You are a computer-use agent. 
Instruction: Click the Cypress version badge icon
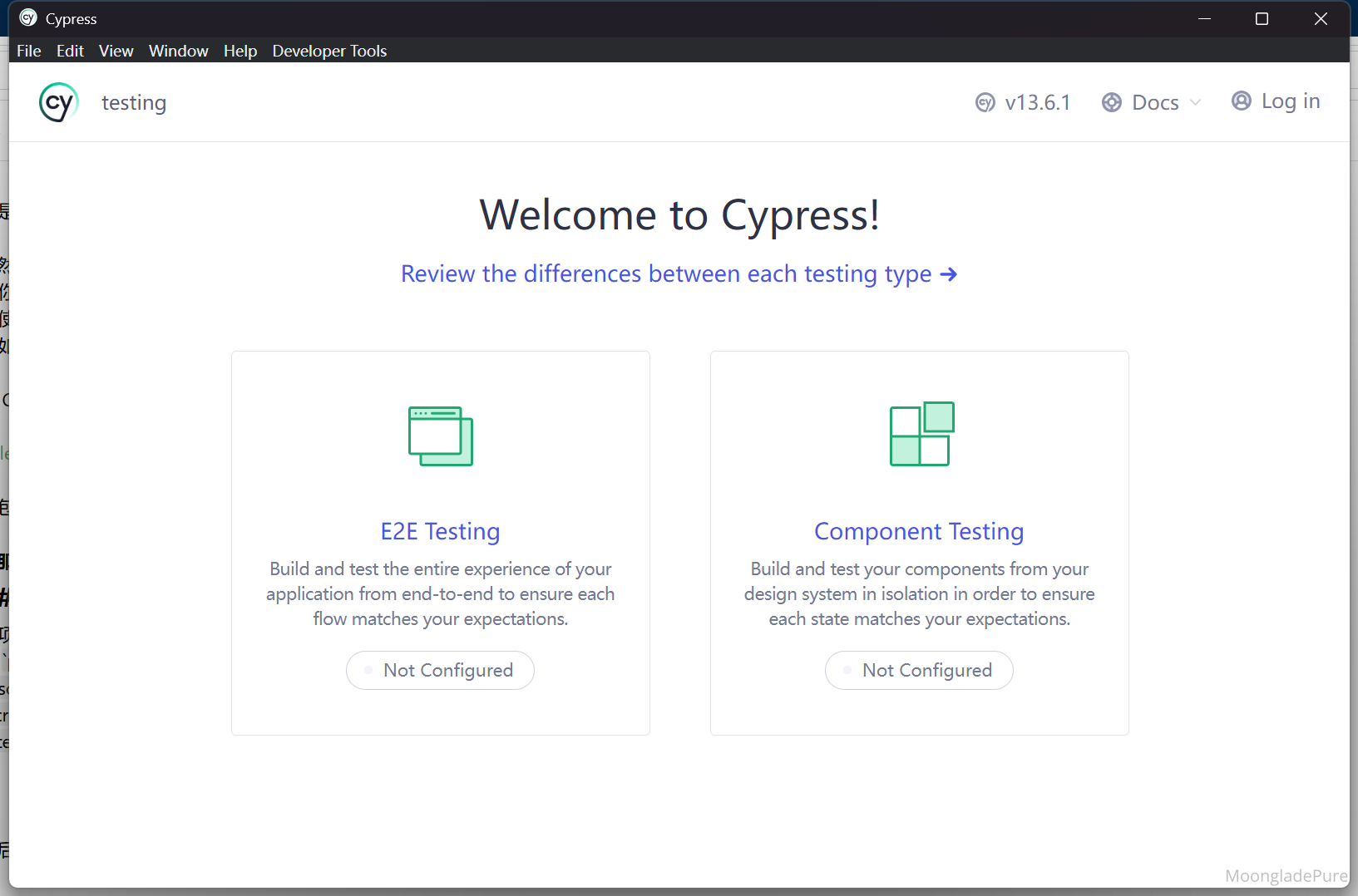[x=985, y=102]
